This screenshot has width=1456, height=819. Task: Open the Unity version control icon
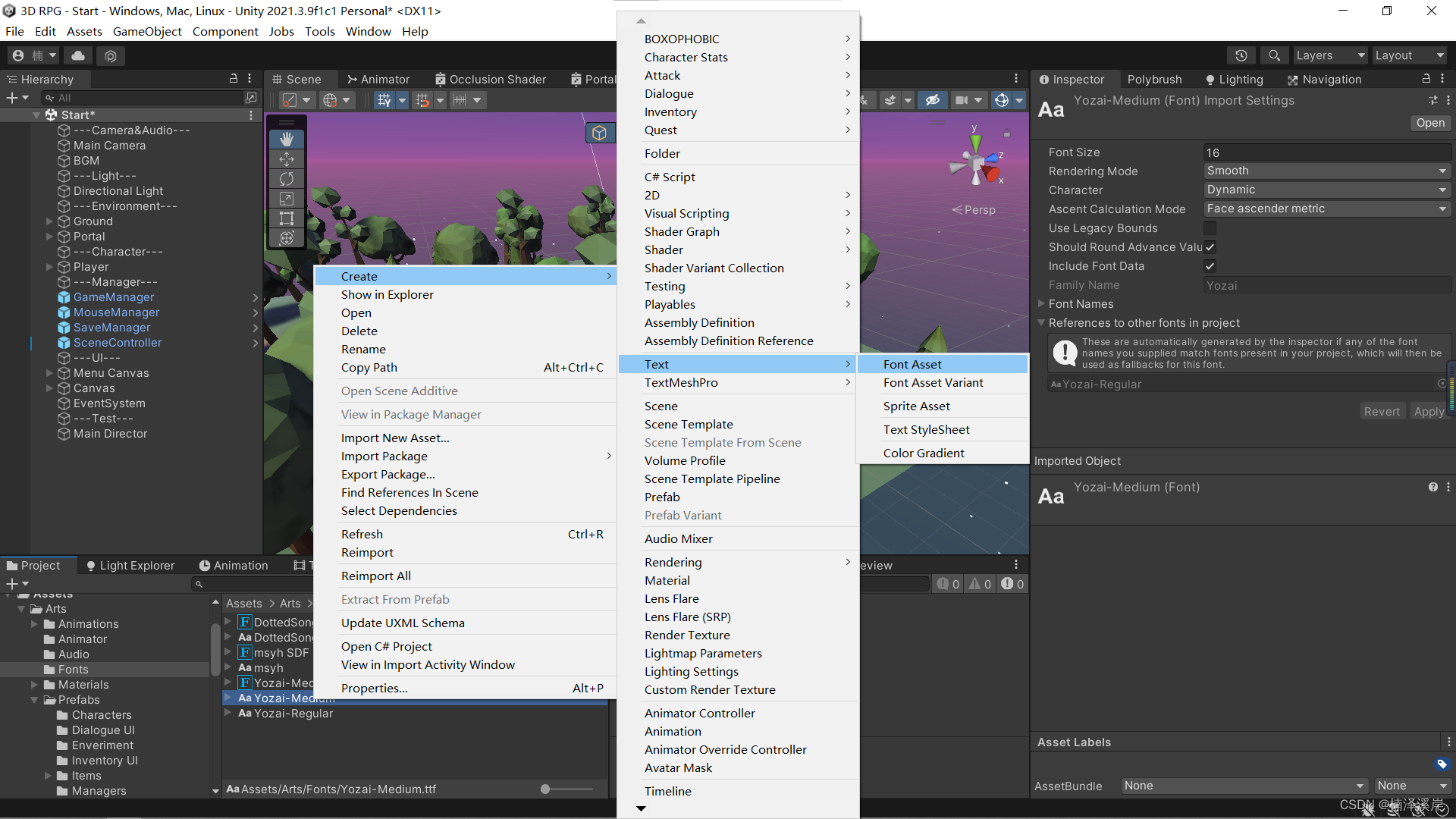point(111,55)
